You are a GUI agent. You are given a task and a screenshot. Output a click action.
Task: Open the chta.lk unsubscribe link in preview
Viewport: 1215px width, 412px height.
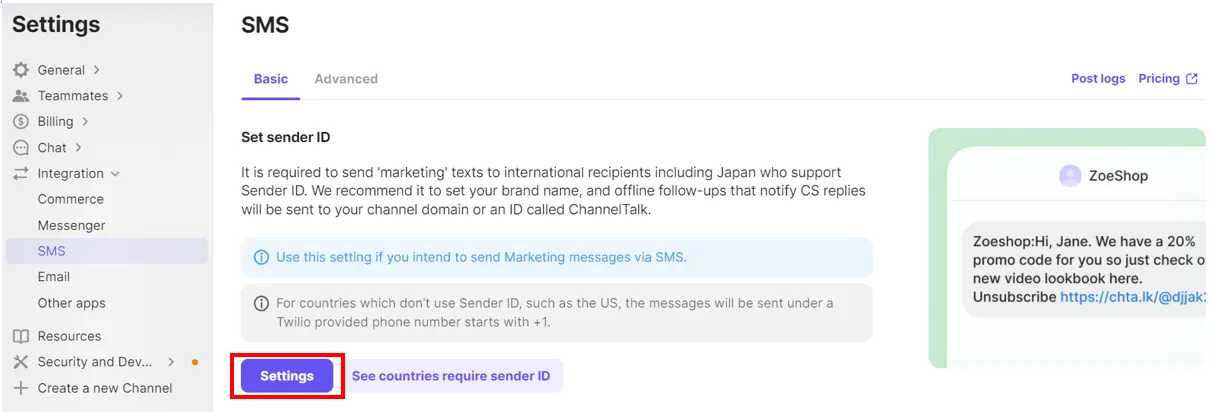[1132, 297]
